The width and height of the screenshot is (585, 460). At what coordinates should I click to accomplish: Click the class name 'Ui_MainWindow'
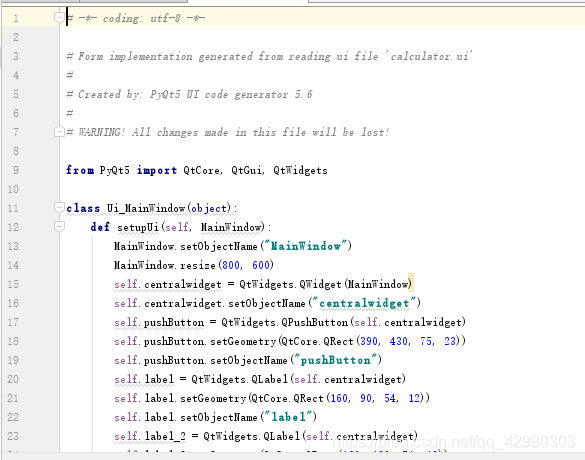point(146,208)
